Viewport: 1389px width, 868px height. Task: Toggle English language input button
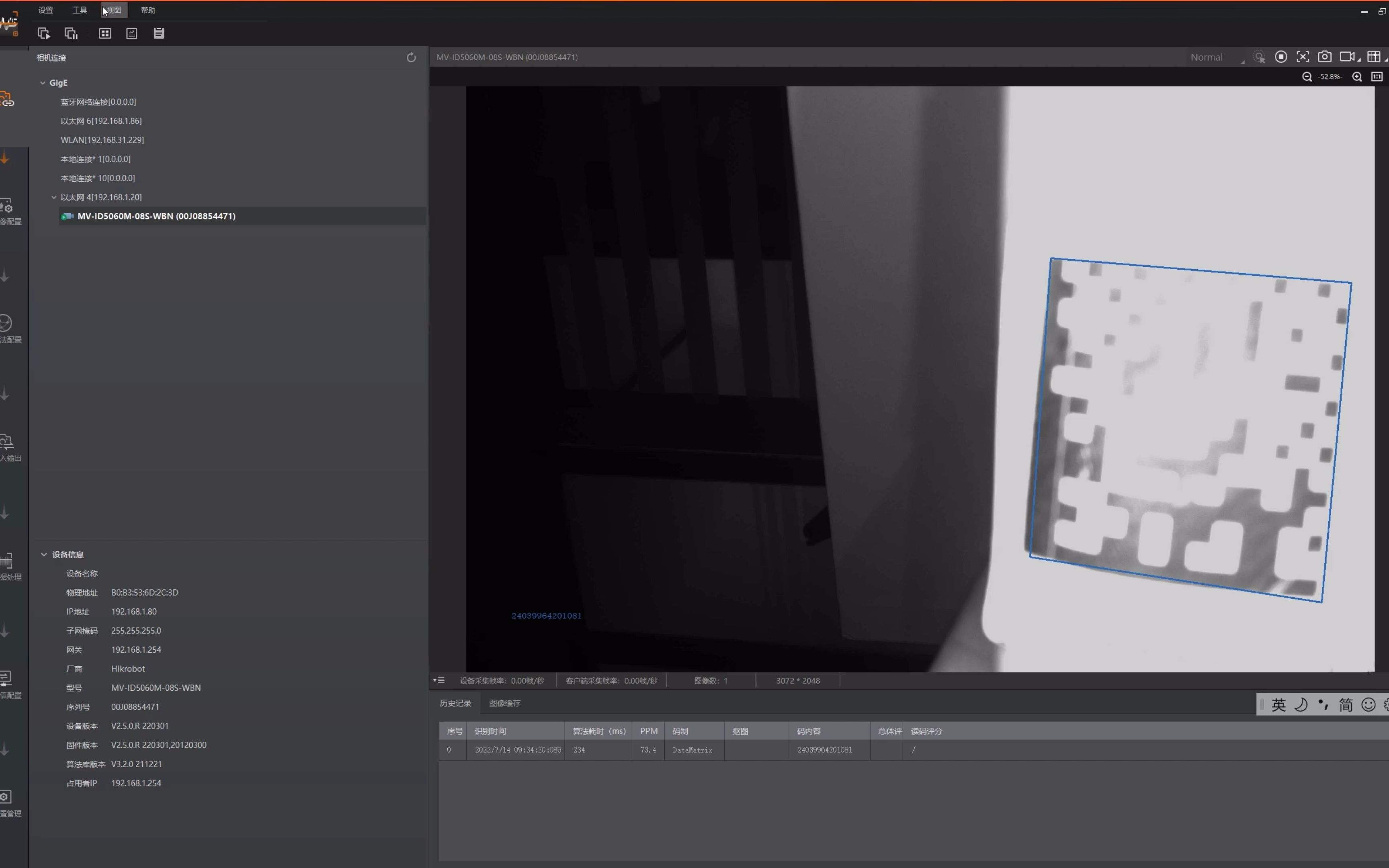click(1278, 704)
